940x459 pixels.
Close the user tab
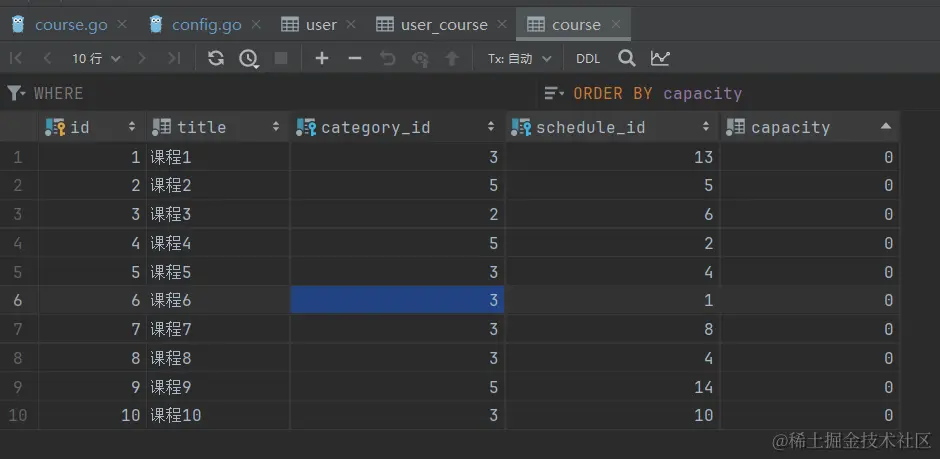click(x=351, y=25)
